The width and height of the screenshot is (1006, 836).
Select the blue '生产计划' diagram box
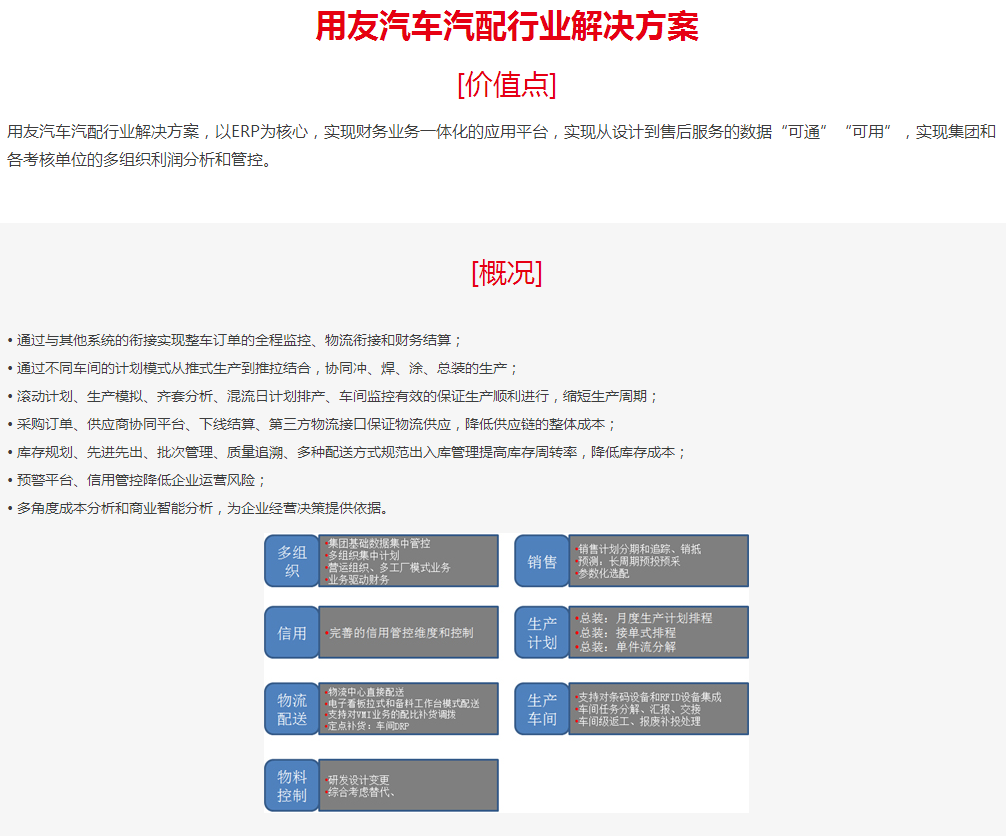(x=542, y=633)
